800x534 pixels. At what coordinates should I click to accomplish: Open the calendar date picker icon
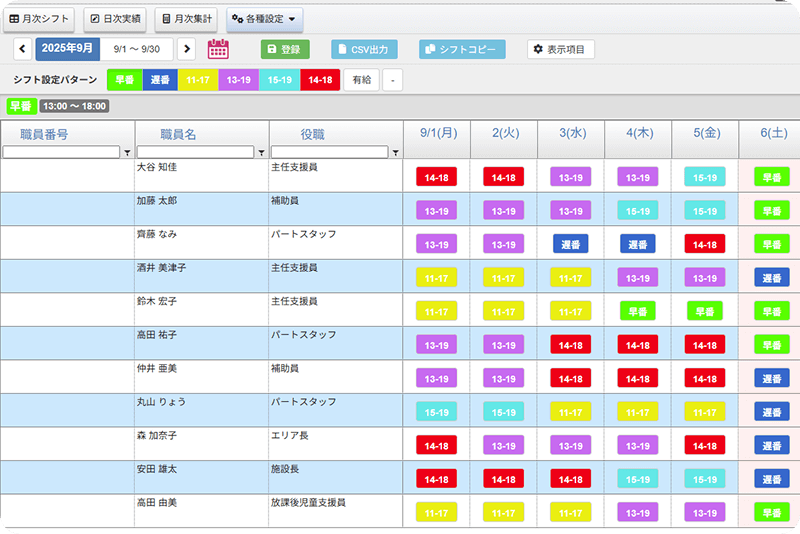[x=218, y=50]
